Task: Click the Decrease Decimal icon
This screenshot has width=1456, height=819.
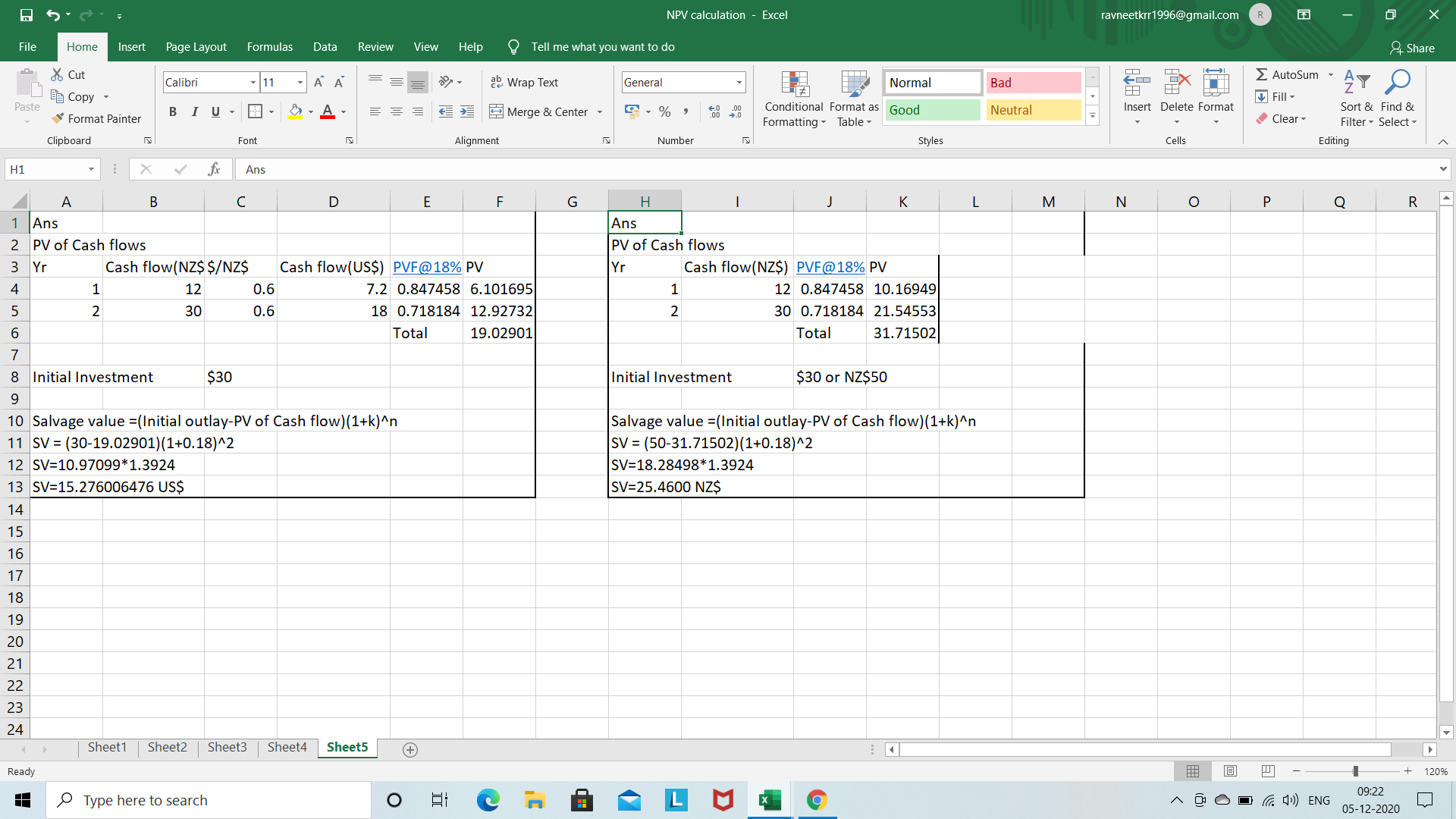Action: 736,111
